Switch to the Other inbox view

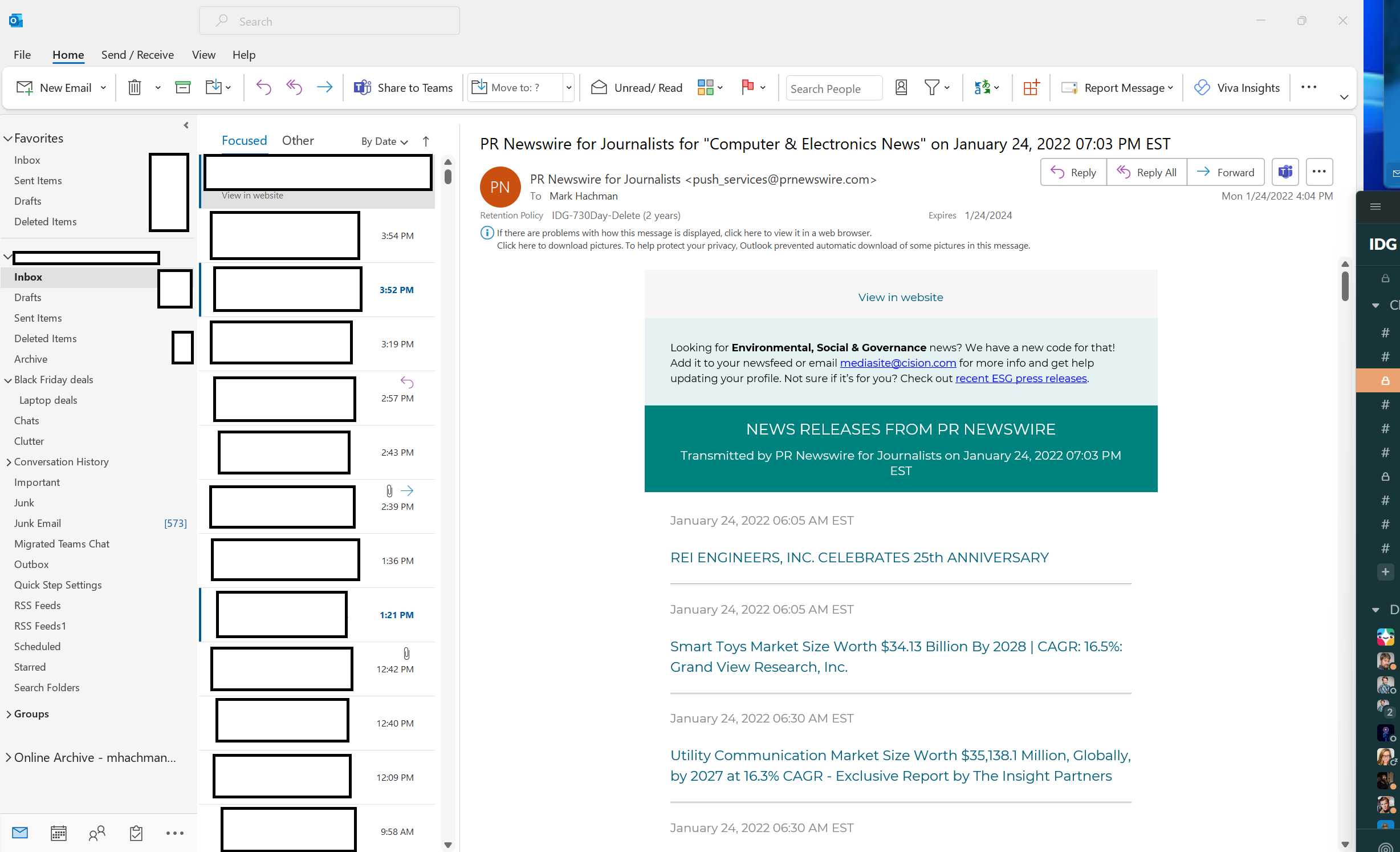(298, 140)
